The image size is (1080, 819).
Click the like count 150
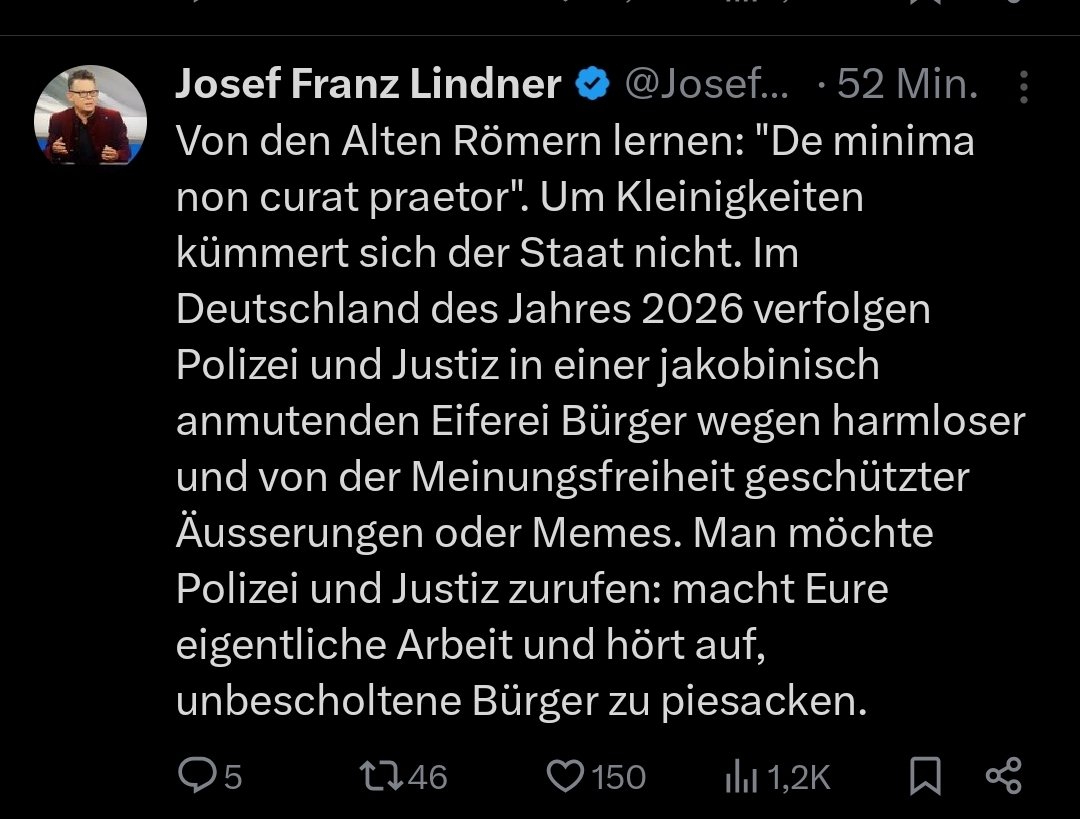click(x=619, y=777)
